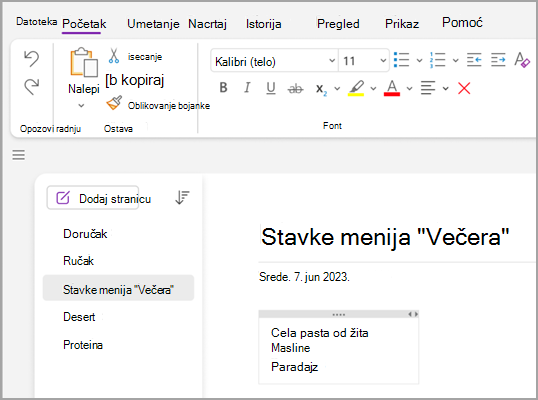Switch to the Umetanje tab
This screenshot has width=538, height=400.
(153, 24)
